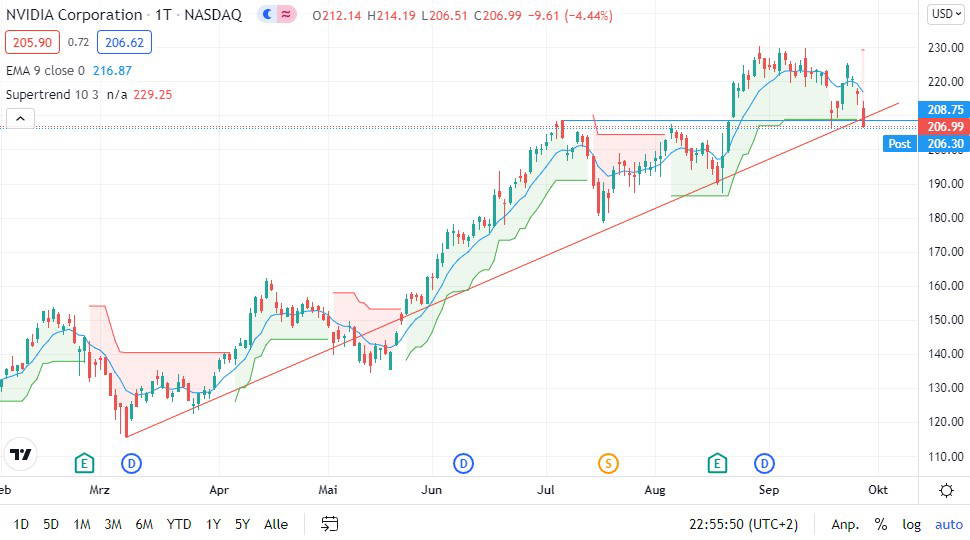The height and width of the screenshot is (540, 970).
Task: Select the 1D time range
Action: coord(21,525)
